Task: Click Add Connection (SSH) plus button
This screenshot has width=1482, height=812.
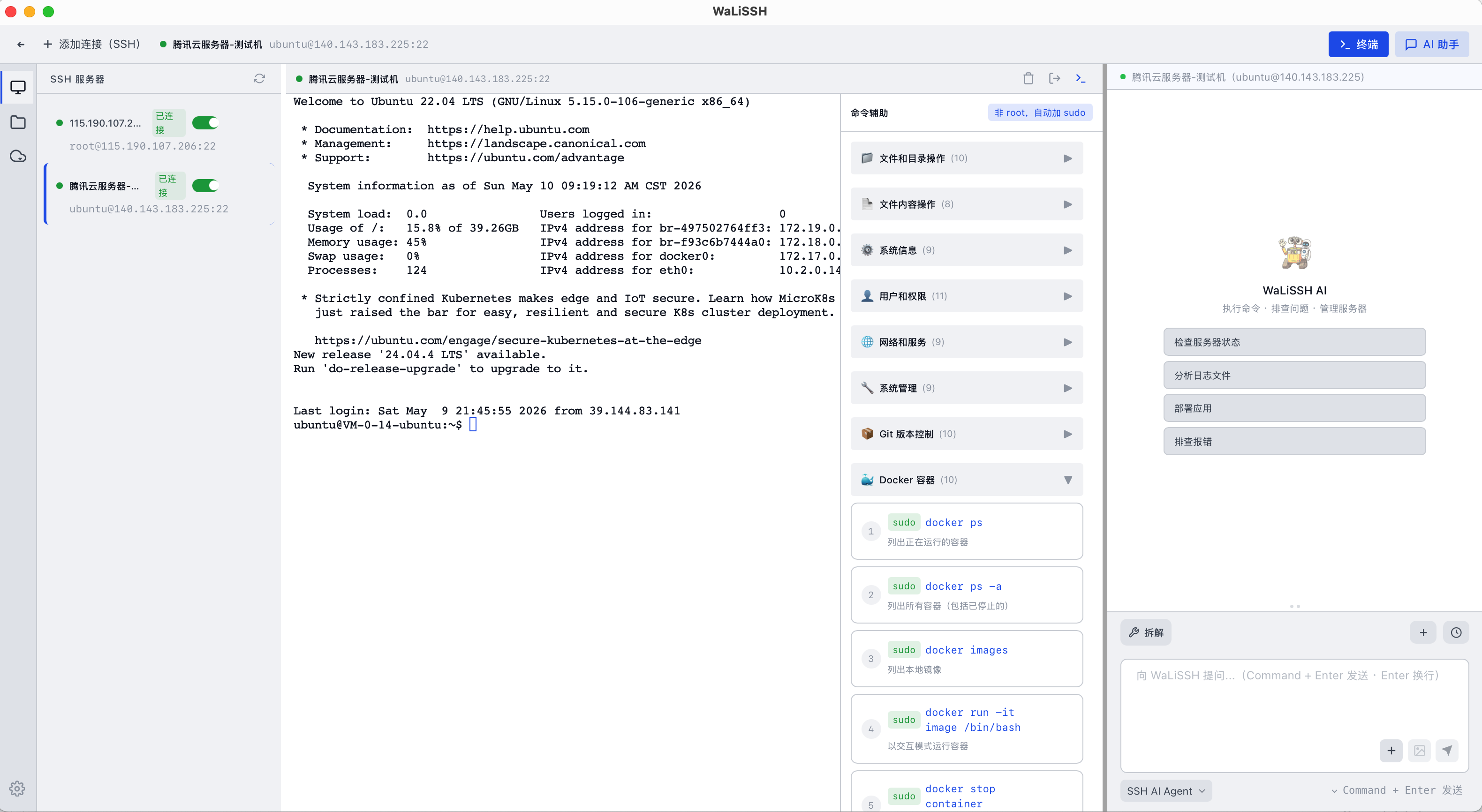Action: tap(91, 44)
